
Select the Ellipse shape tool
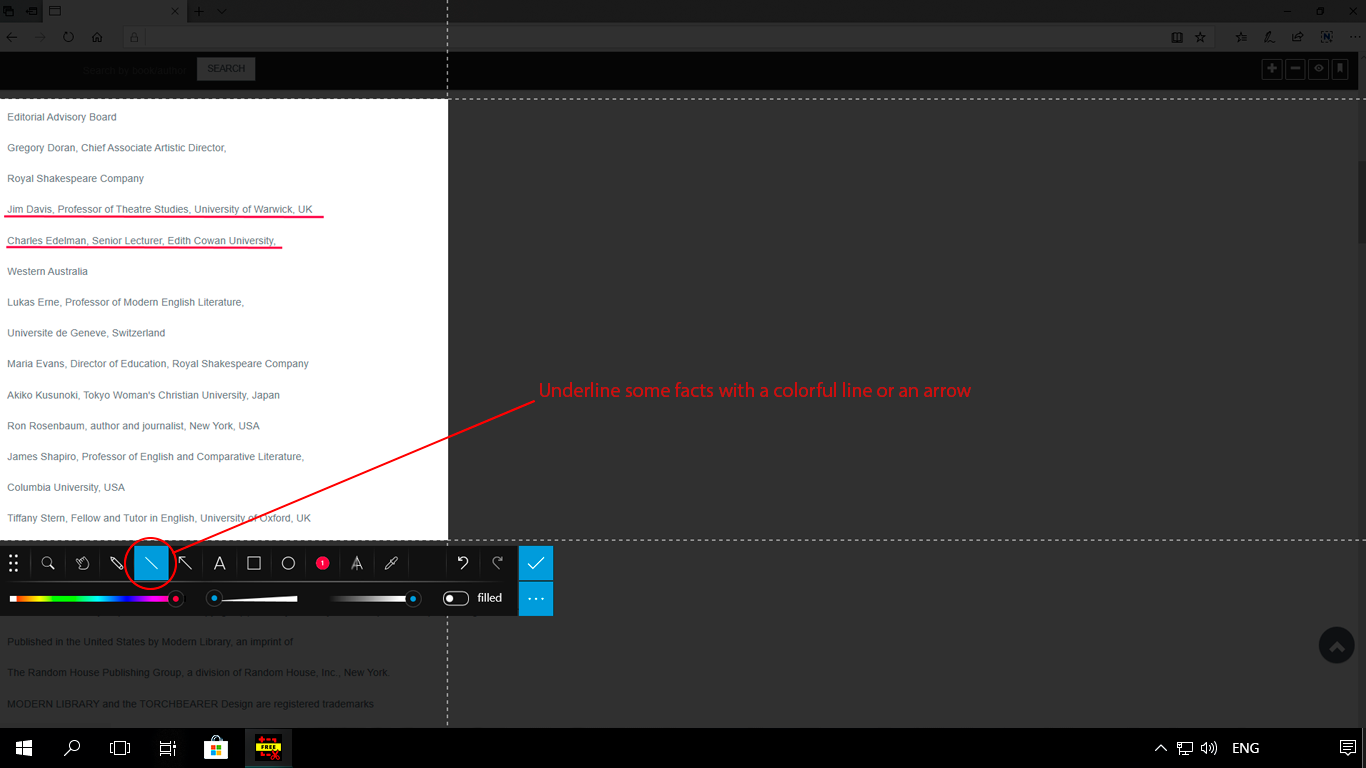tap(288, 563)
